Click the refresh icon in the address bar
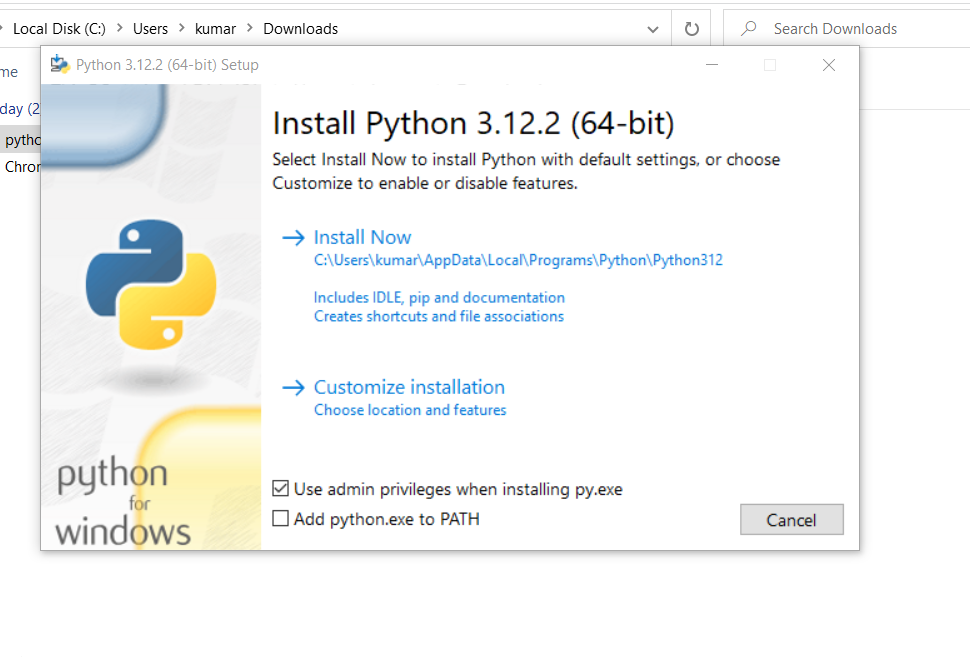Screen dimensions: 970x657 pyautogui.click(x=690, y=28)
